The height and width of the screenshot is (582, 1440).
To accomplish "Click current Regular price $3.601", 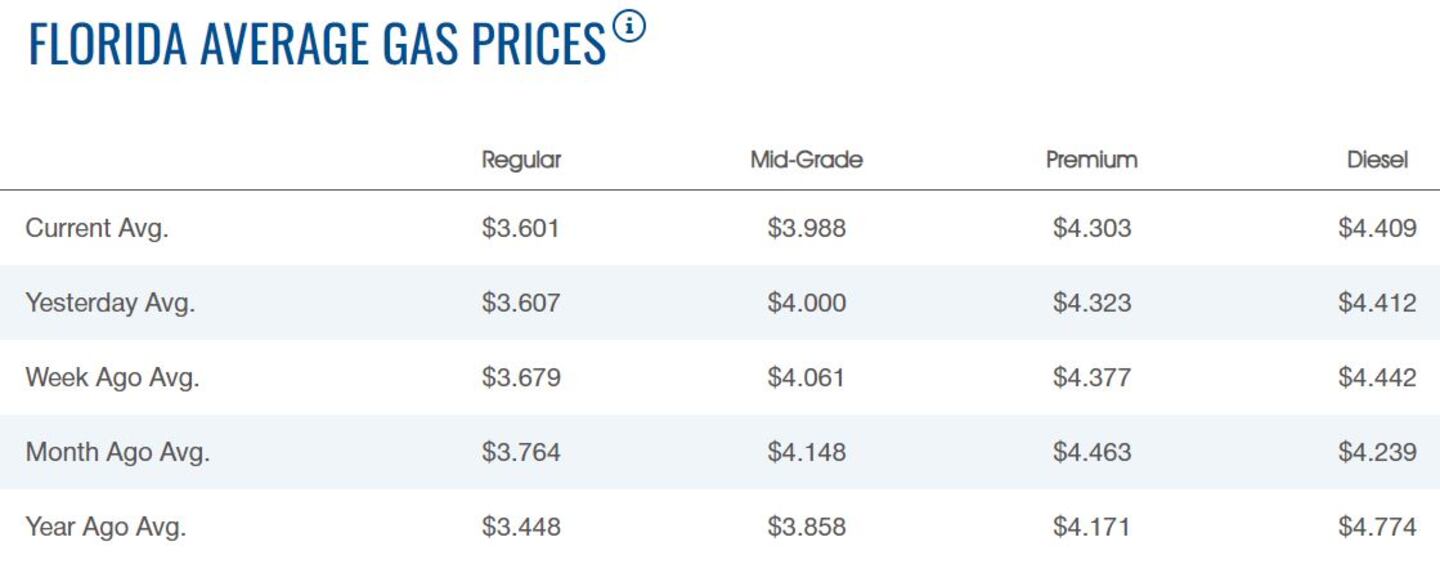I will click(x=520, y=228).
